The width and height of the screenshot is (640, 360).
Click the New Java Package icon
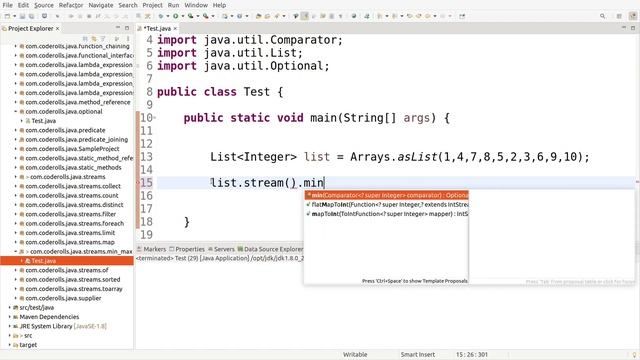tap(224, 16)
